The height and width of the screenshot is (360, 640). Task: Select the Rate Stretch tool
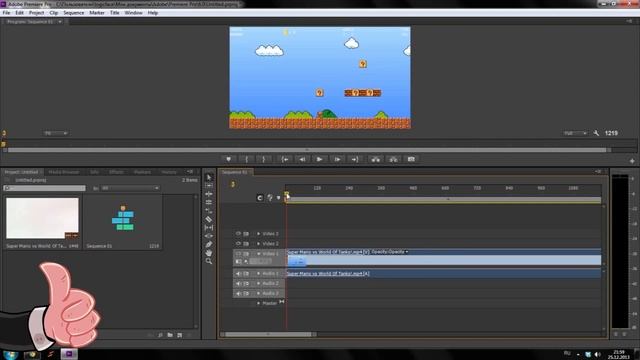[x=209, y=211]
